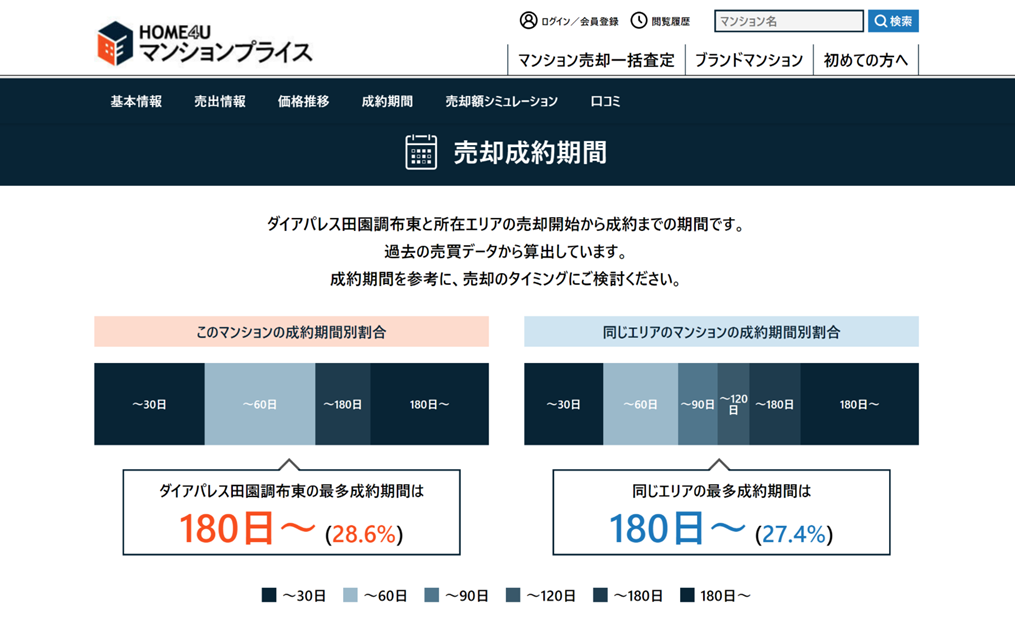Click the blue 27.4% value
This screenshot has height=619, width=1015.
(794, 534)
